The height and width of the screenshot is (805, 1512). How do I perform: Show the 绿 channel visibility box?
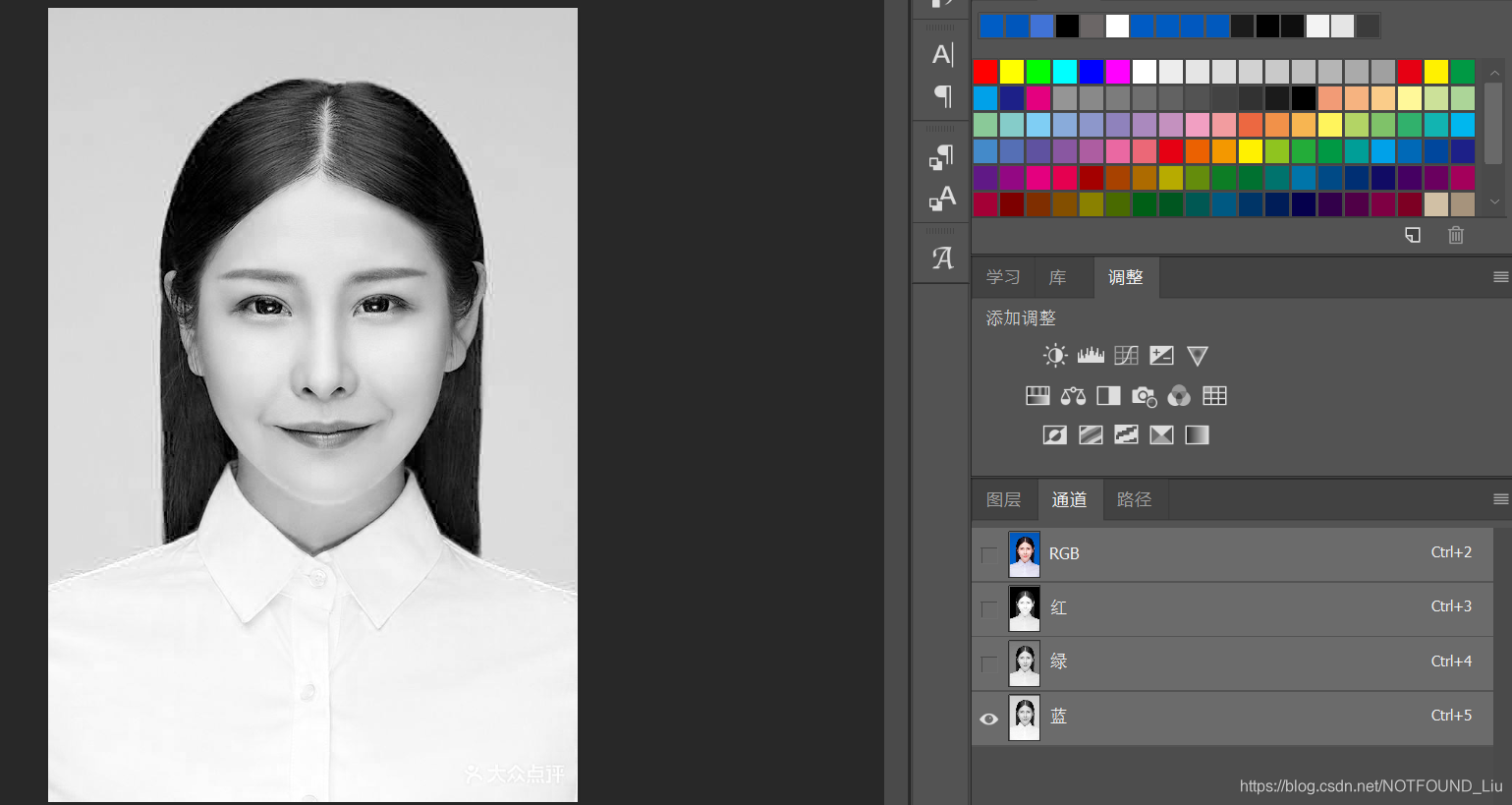989,663
